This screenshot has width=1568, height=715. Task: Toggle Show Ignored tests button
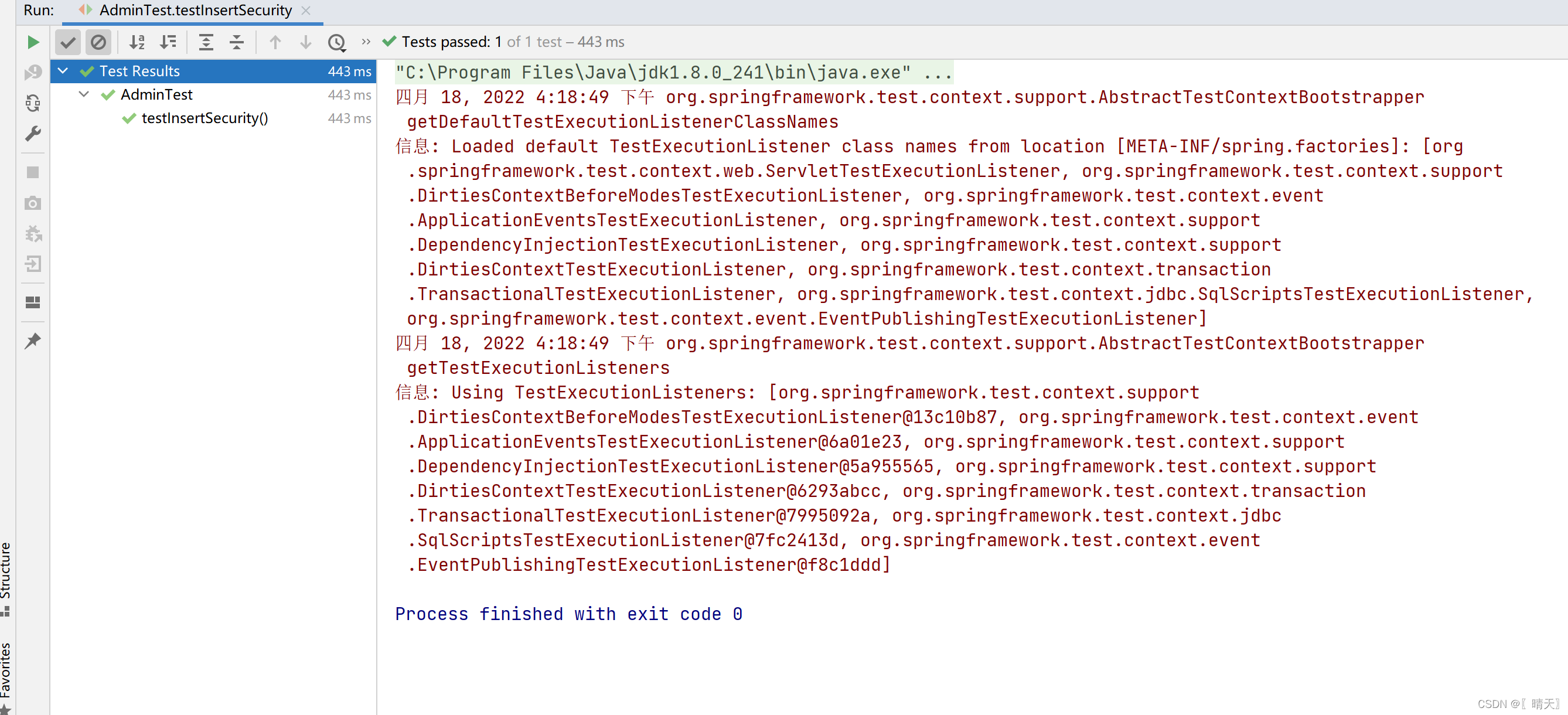[x=98, y=42]
